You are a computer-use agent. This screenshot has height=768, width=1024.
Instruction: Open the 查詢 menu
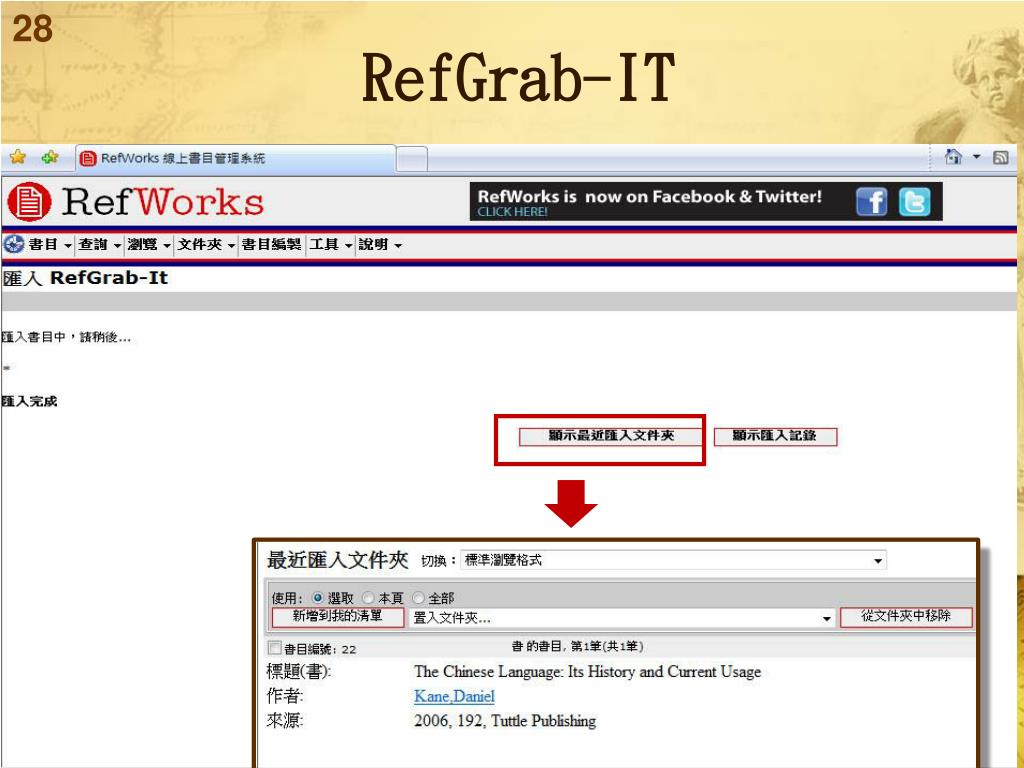[100, 245]
